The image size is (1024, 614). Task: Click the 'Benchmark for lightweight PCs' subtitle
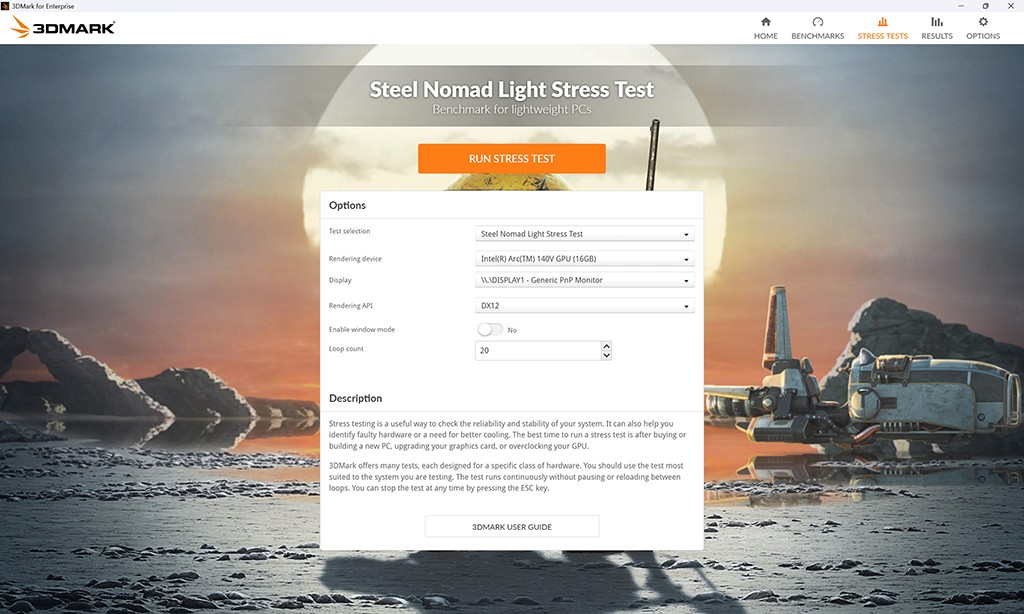[511, 109]
